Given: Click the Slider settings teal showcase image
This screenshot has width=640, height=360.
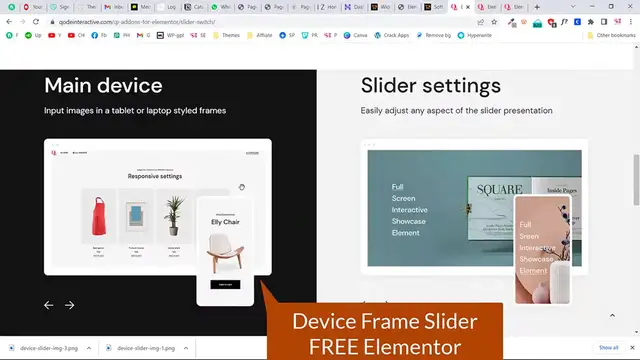Looking at the screenshot, I should 474,208.
